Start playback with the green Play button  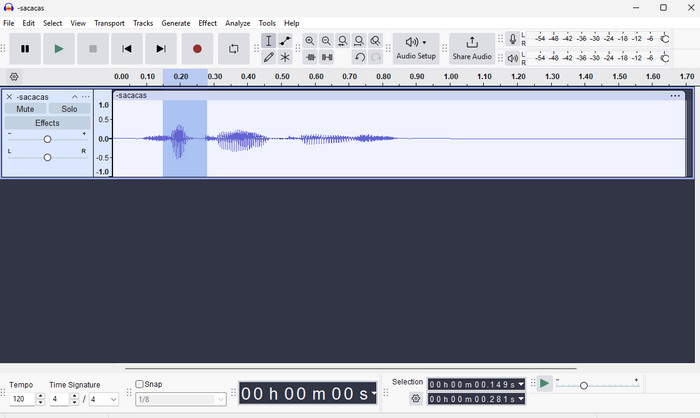tap(58, 49)
